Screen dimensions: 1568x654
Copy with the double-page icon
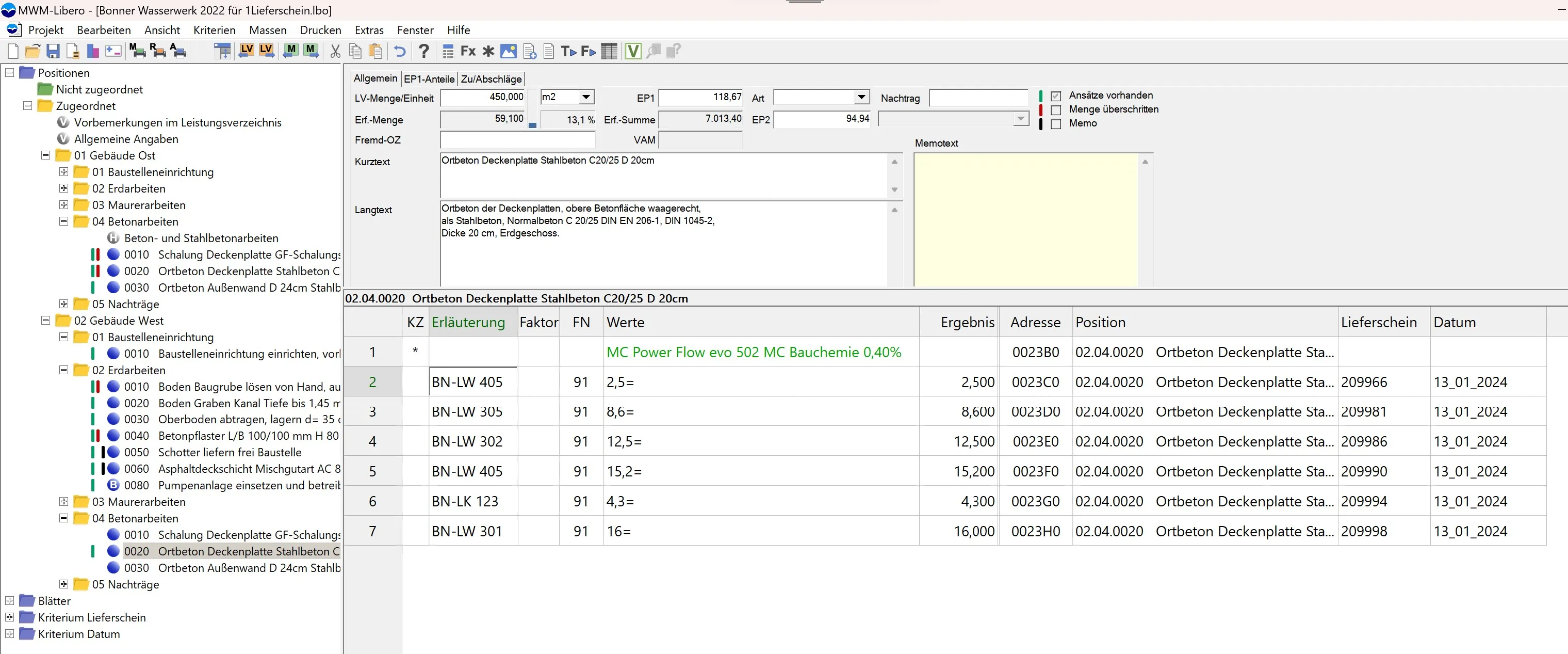click(355, 51)
